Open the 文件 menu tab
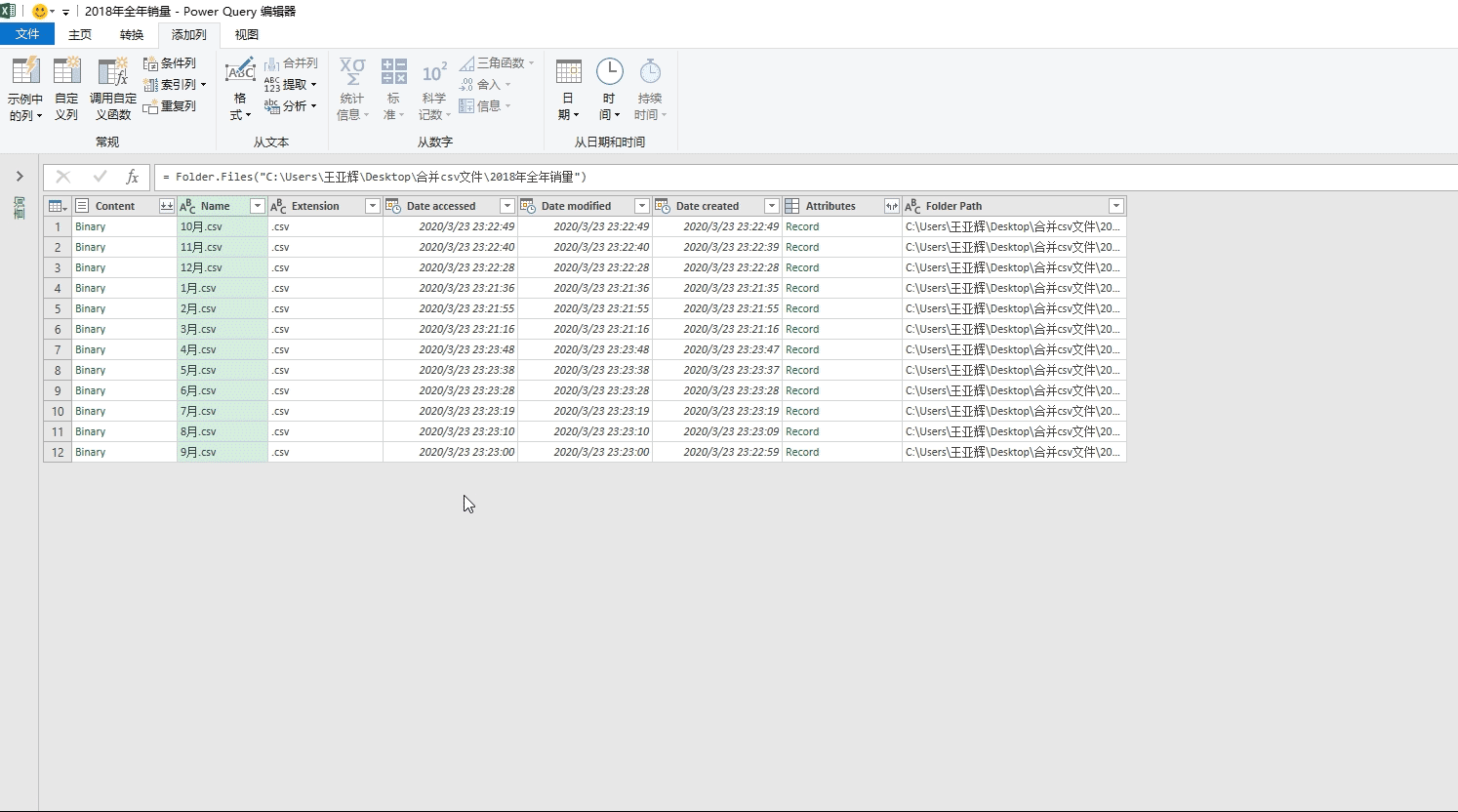 click(x=27, y=34)
